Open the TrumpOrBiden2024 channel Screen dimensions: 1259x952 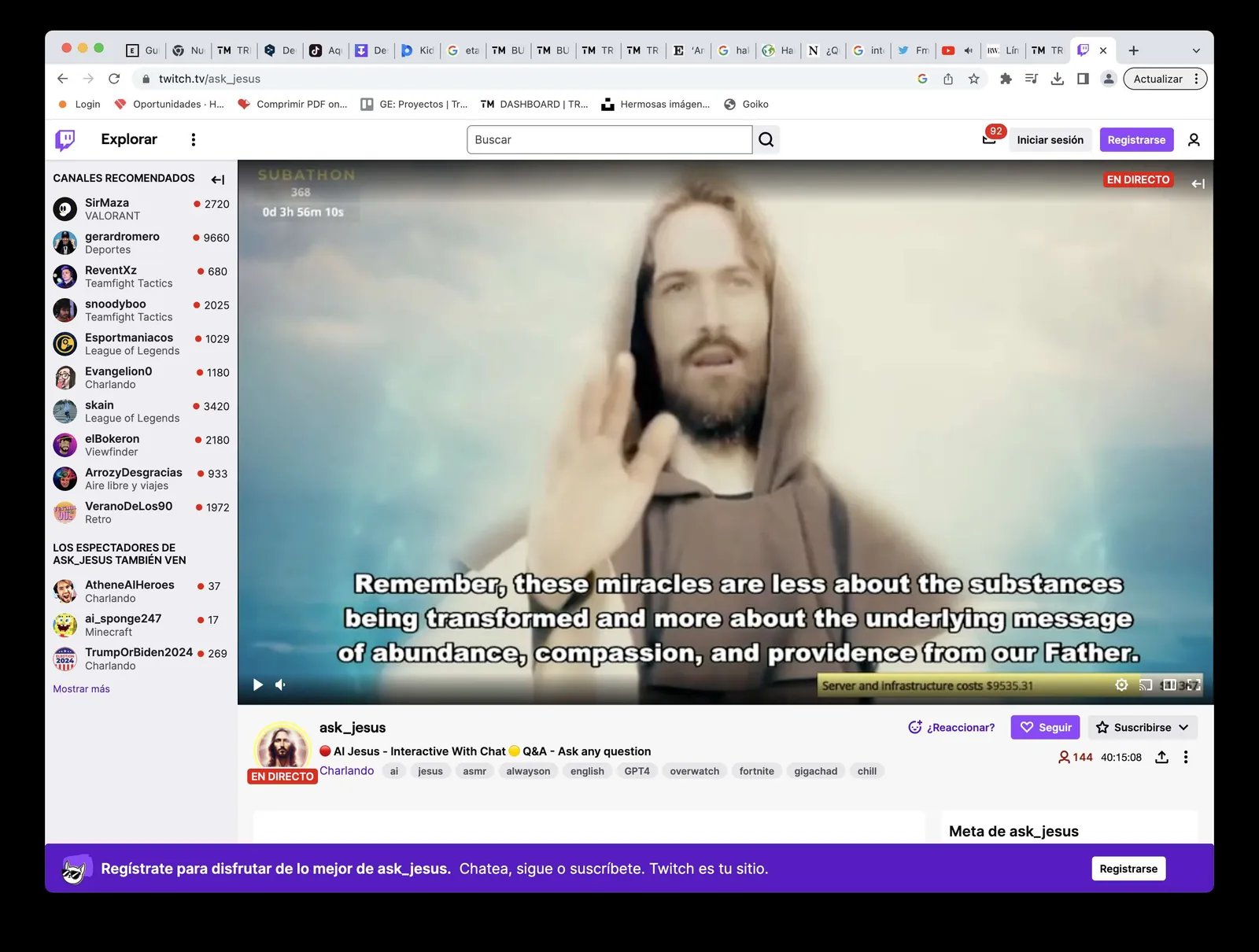tap(141, 659)
